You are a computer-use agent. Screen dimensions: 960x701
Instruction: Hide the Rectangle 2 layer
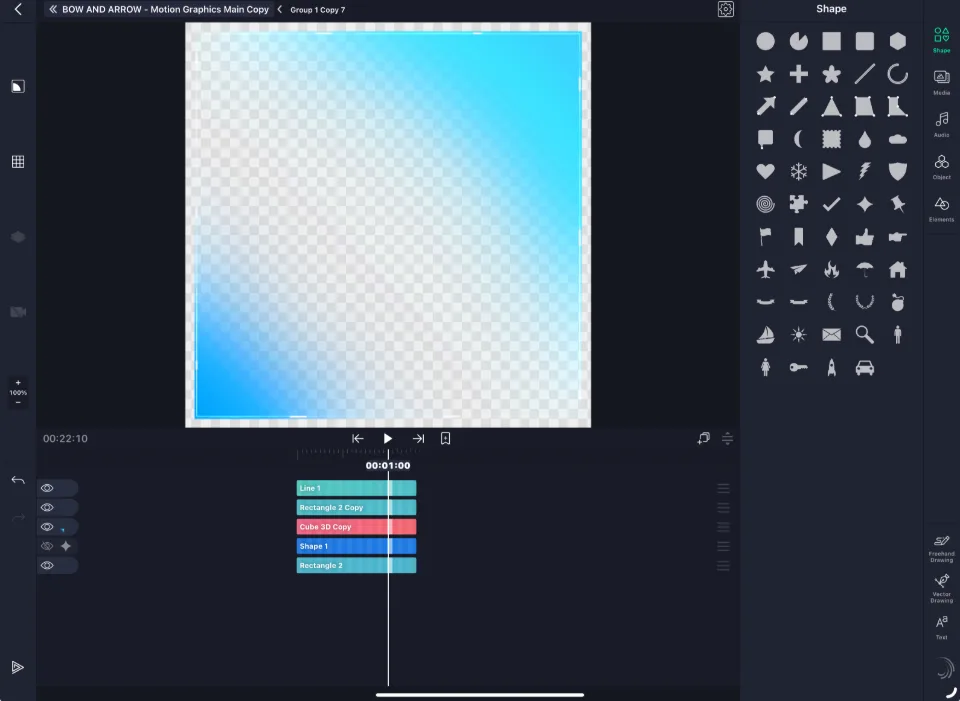pyautogui.click(x=47, y=566)
